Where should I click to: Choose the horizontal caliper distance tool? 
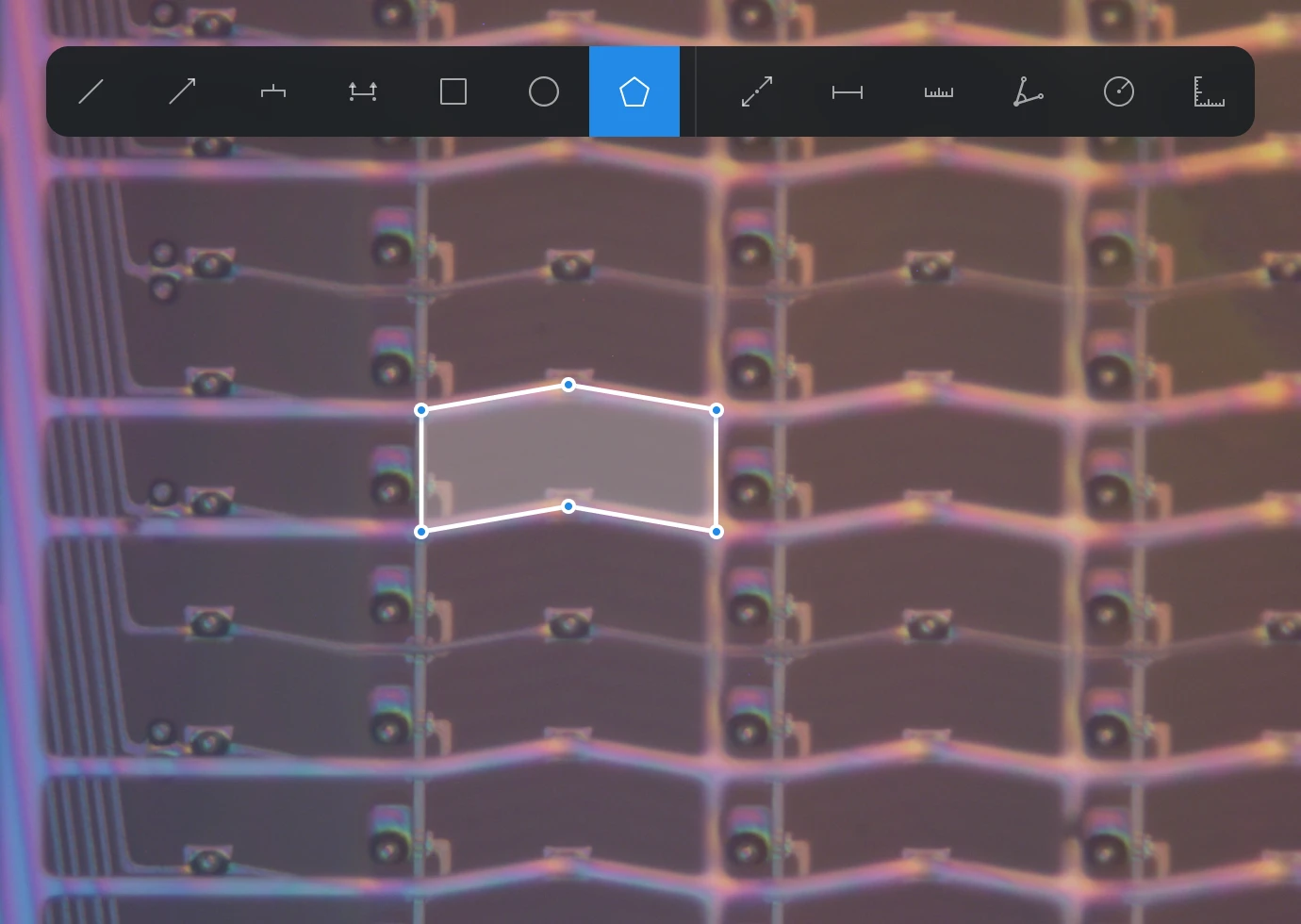[848, 91]
